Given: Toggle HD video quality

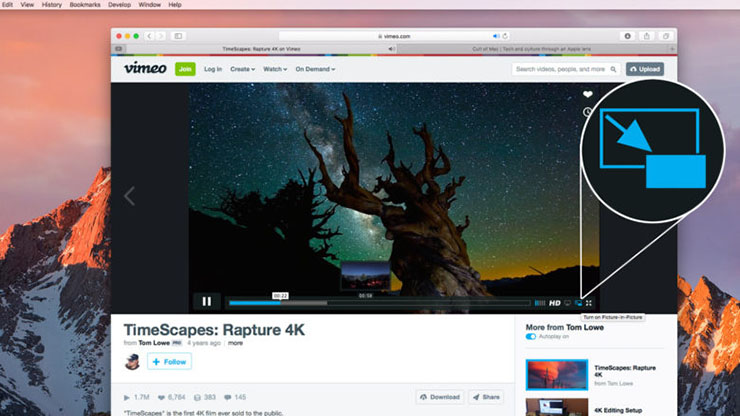Looking at the screenshot, I should (x=554, y=302).
